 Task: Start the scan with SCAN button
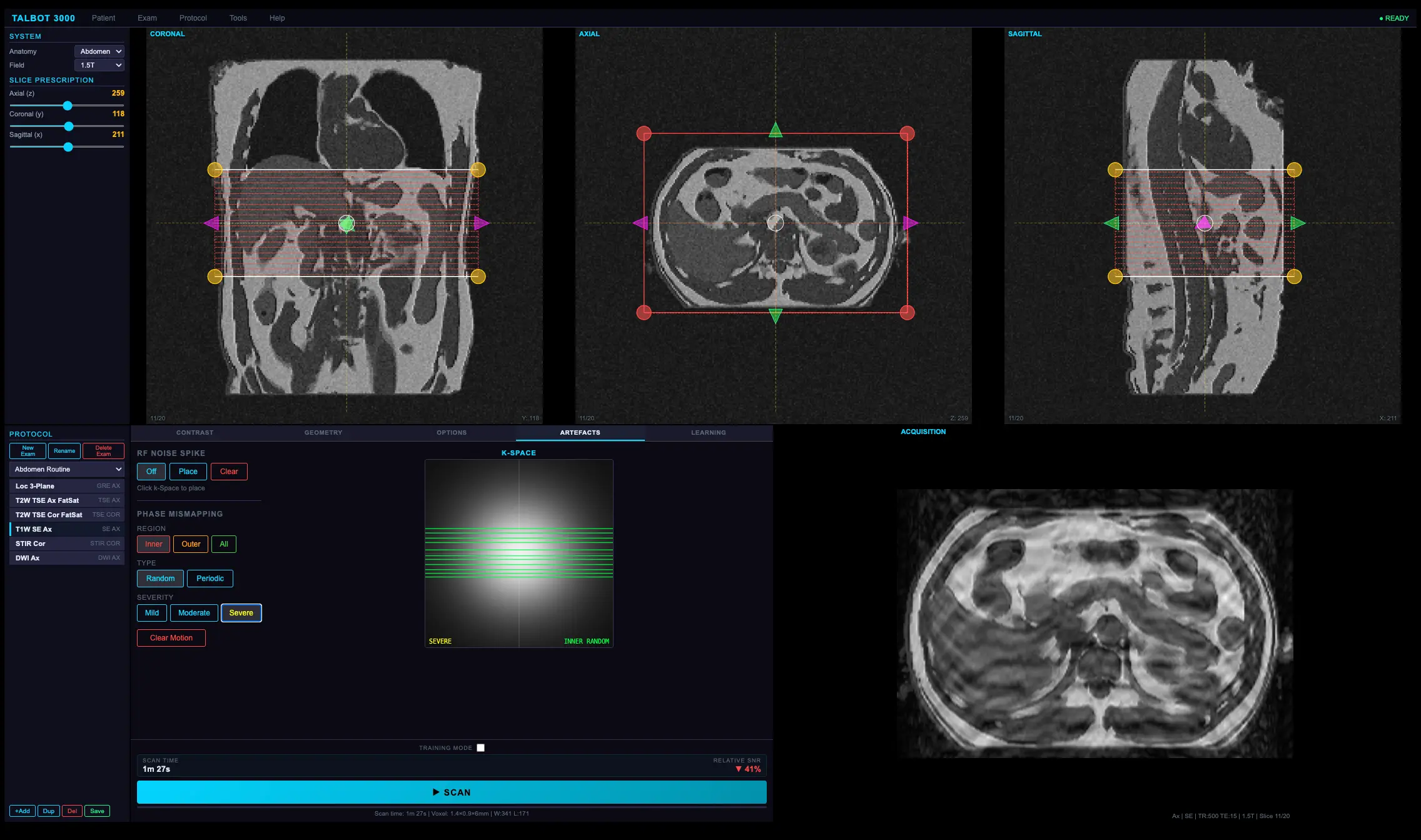(452, 792)
